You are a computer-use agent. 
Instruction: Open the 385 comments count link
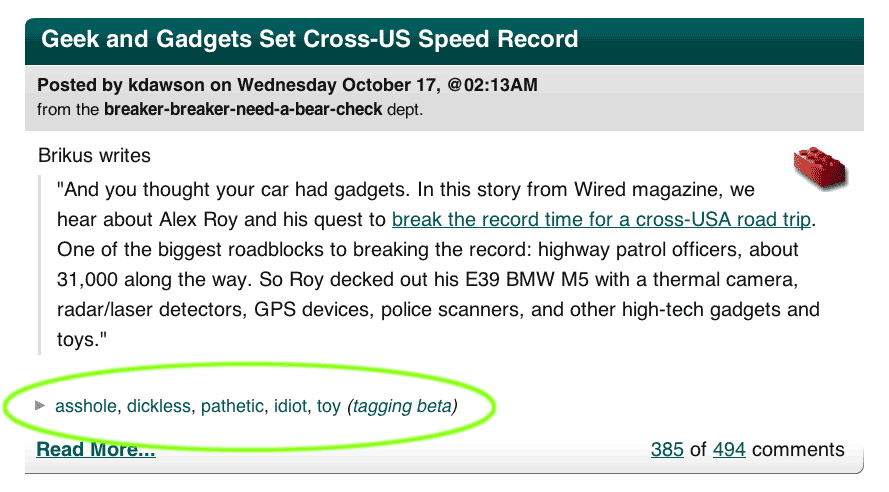click(x=667, y=449)
